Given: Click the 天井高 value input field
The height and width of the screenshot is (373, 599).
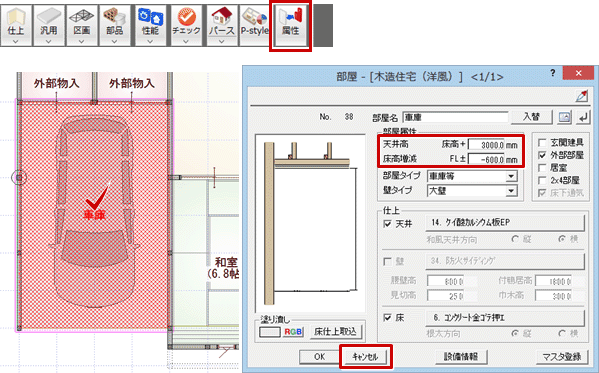Looking at the screenshot, I should coord(487,145).
